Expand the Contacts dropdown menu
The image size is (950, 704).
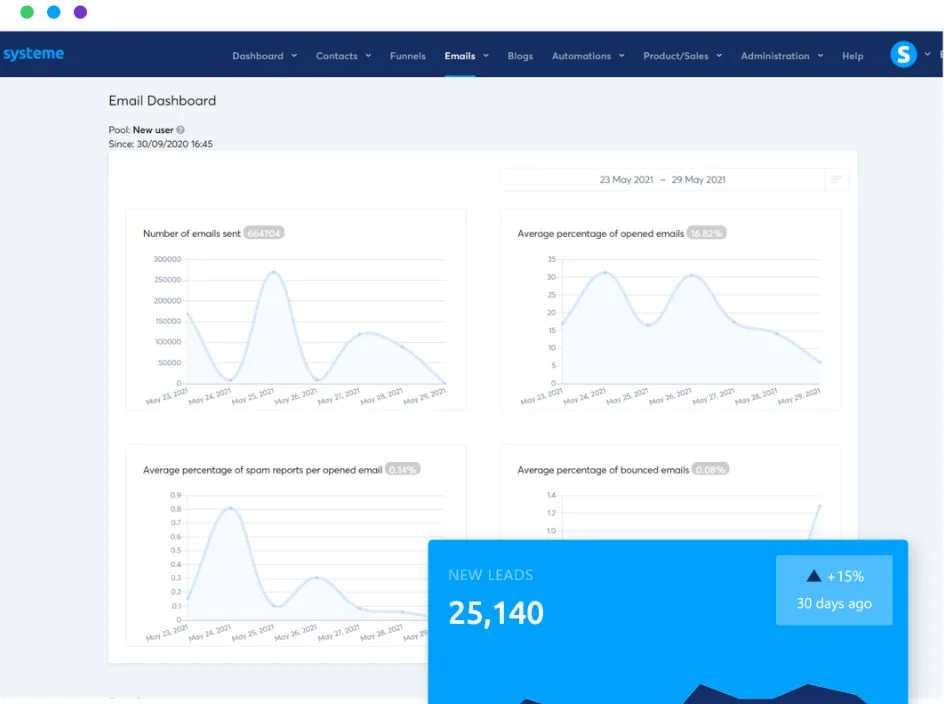pyautogui.click(x=343, y=56)
